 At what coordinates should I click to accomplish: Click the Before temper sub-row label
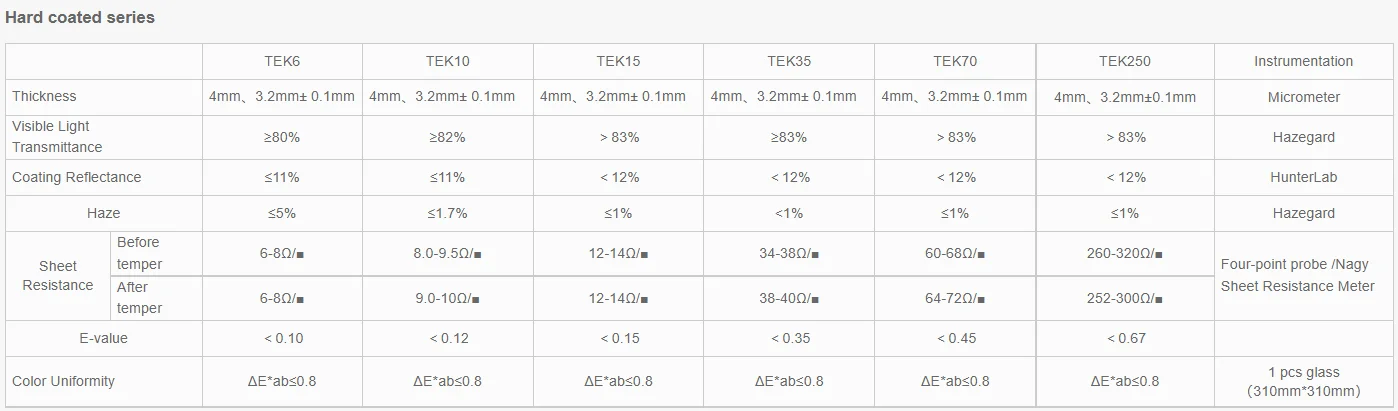pos(139,253)
